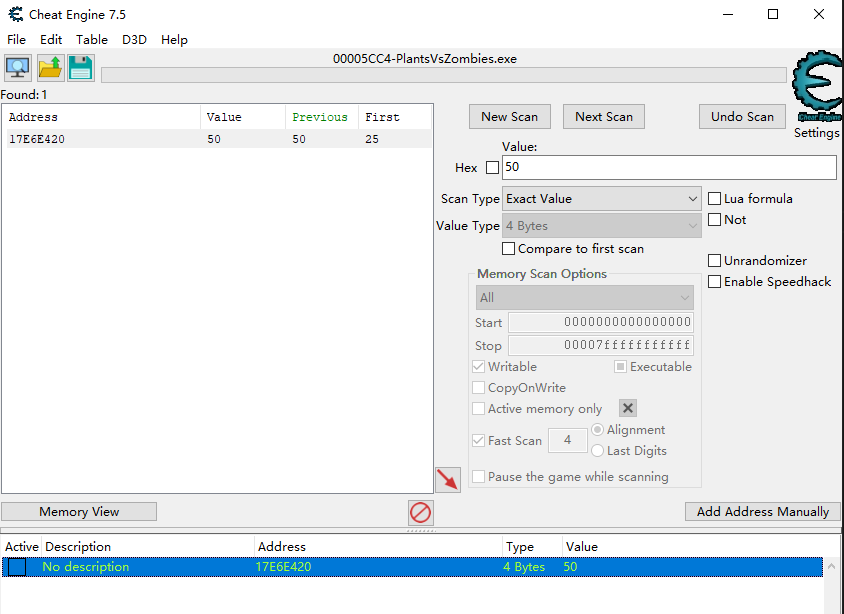The image size is (844, 614).
Task: Open the Table menu
Action: [x=92, y=40]
